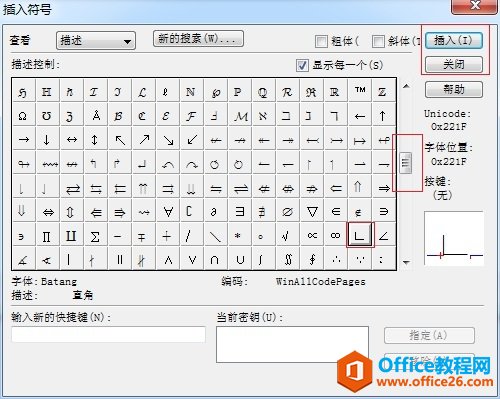Select the union ∪ symbol
Viewport: 500px width, 399px height.
click(x=240, y=259)
